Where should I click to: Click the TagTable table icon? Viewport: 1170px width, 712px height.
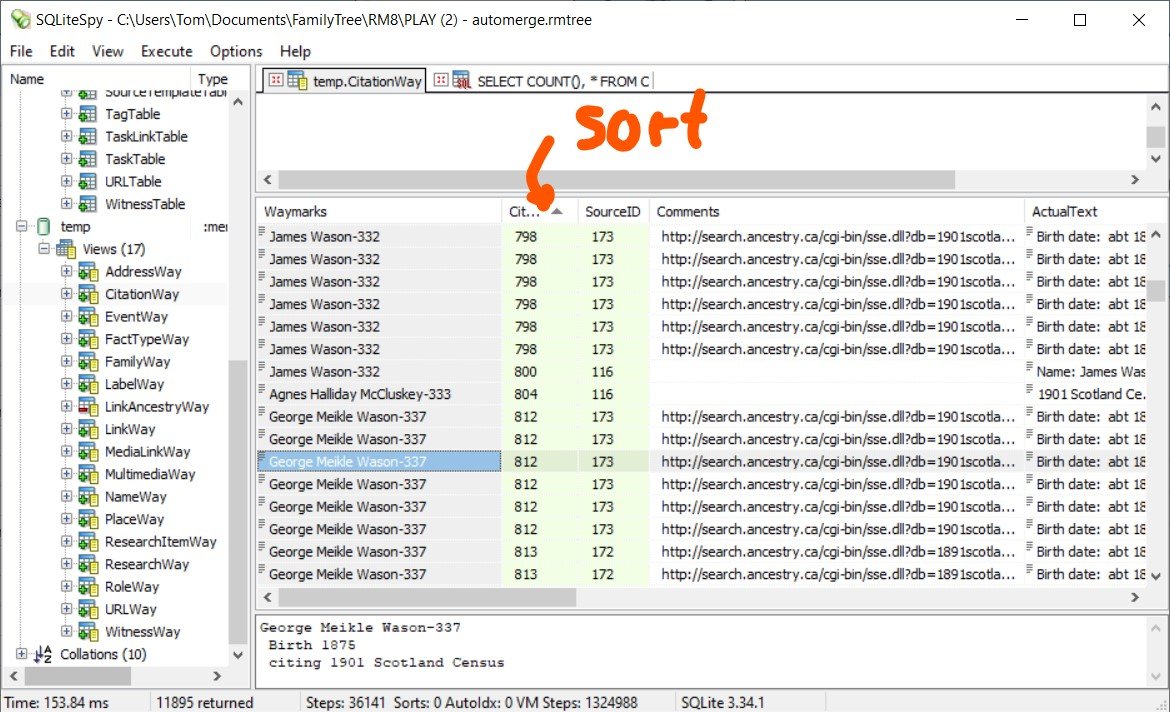coord(87,114)
